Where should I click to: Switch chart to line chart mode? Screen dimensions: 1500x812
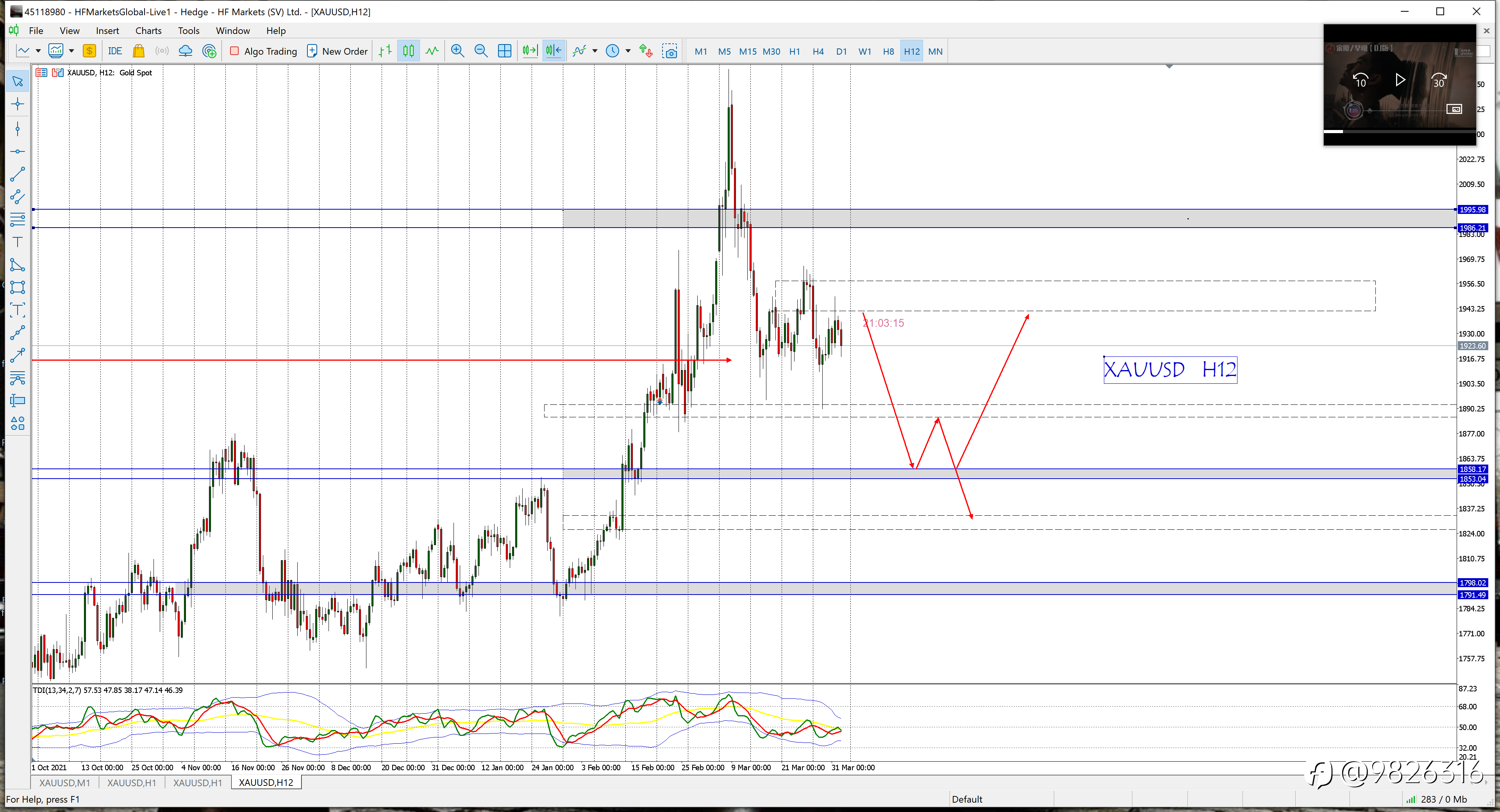[432, 51]
